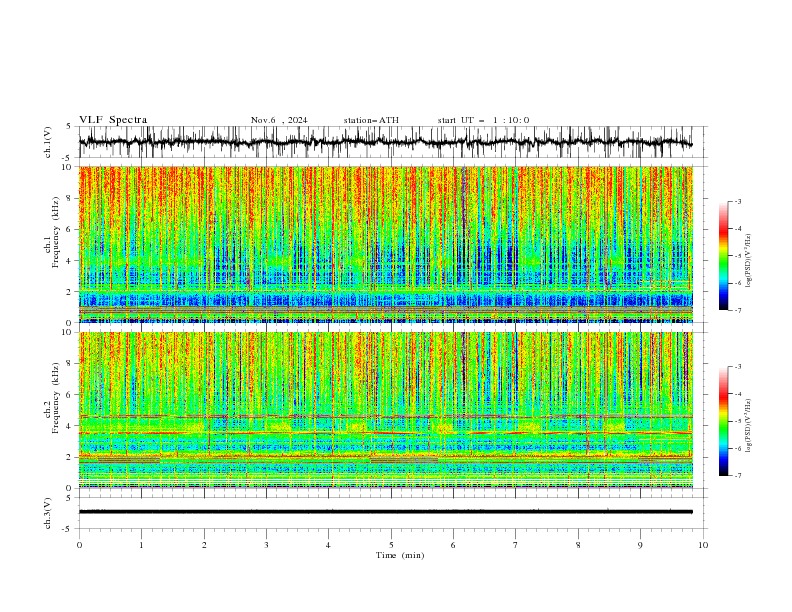Screen dimensions: 792x612
Task: Select the "start UT = 1 :10: 0" text
Action: click(x=483, y=120)
